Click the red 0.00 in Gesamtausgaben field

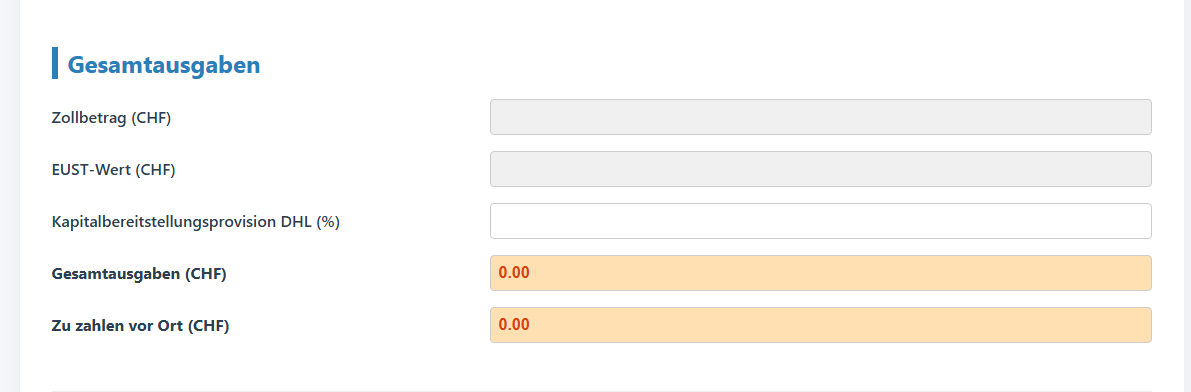[514, 273]
